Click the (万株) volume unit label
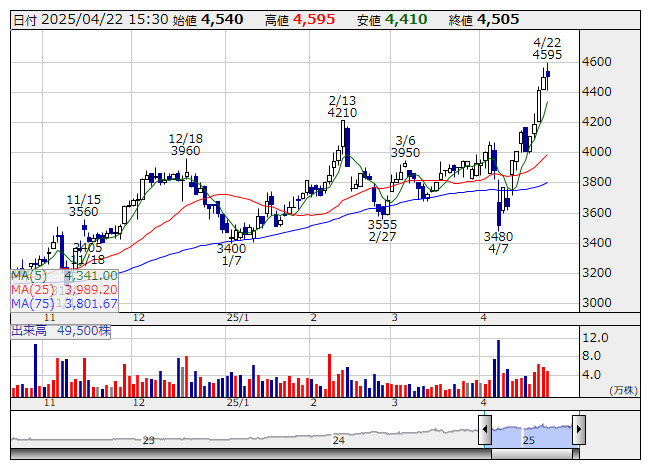 [x=623, y=390]
